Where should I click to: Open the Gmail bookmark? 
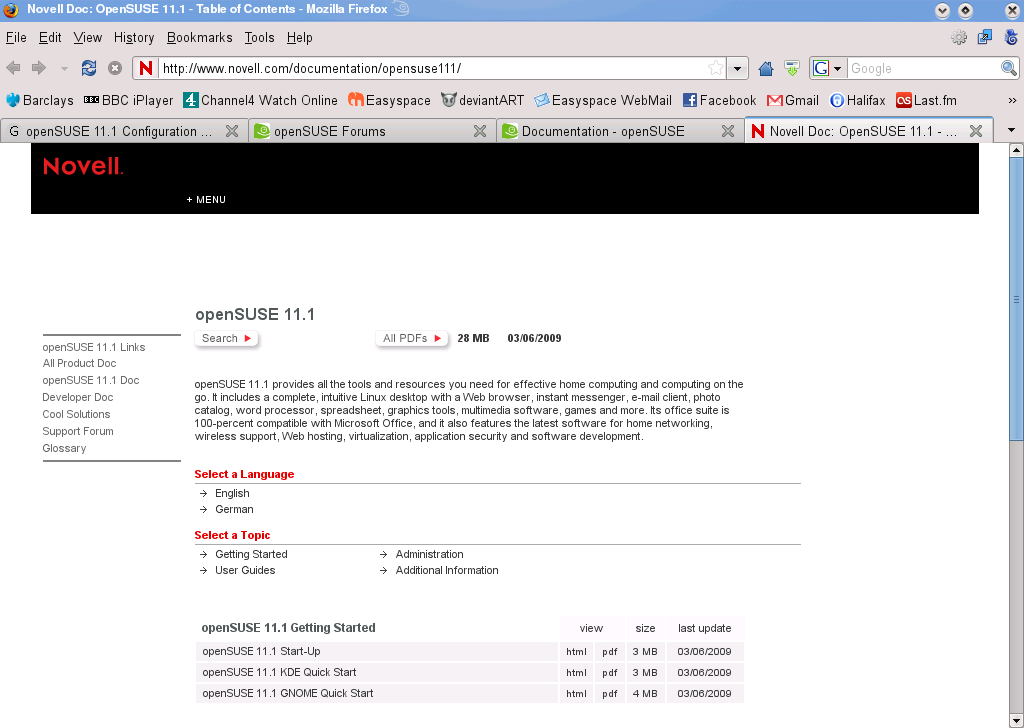click(793, 100)
